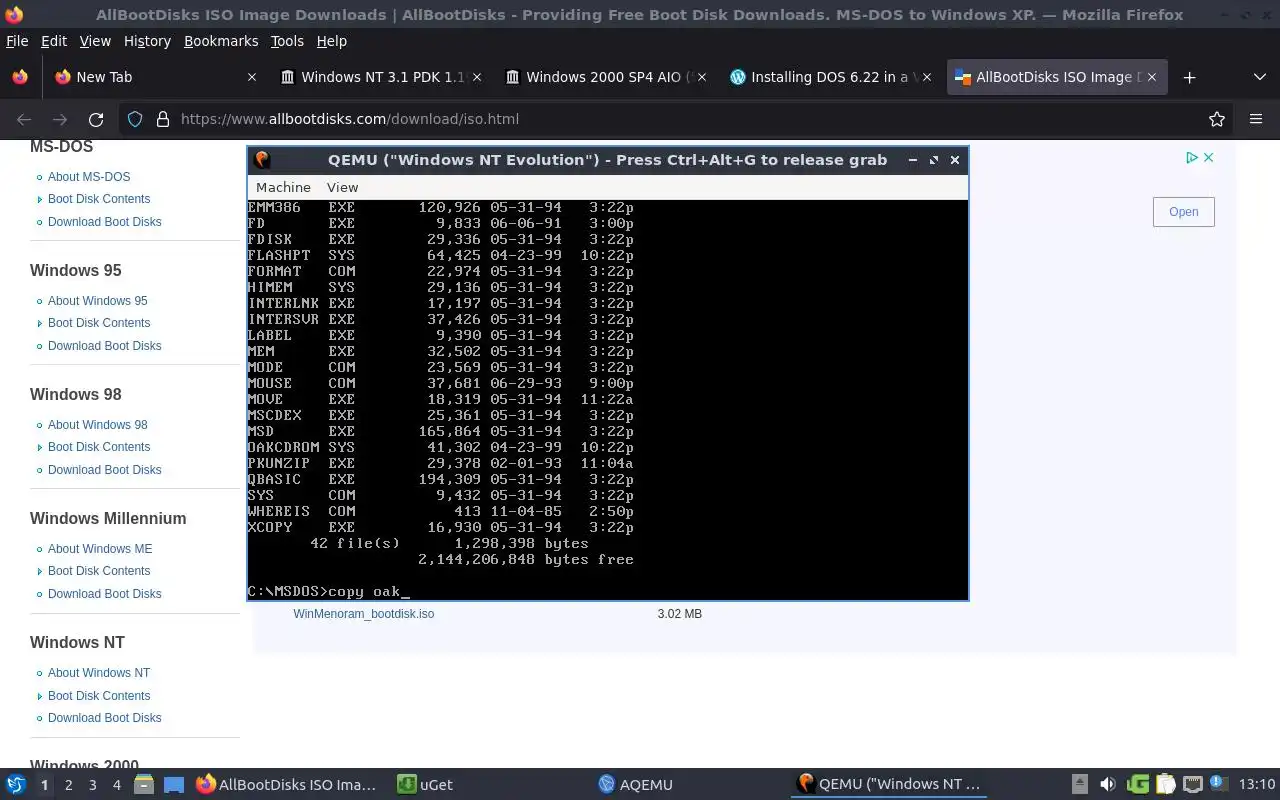
Task: Open Windows NT Download Boot Disks link
Action: 104,718
